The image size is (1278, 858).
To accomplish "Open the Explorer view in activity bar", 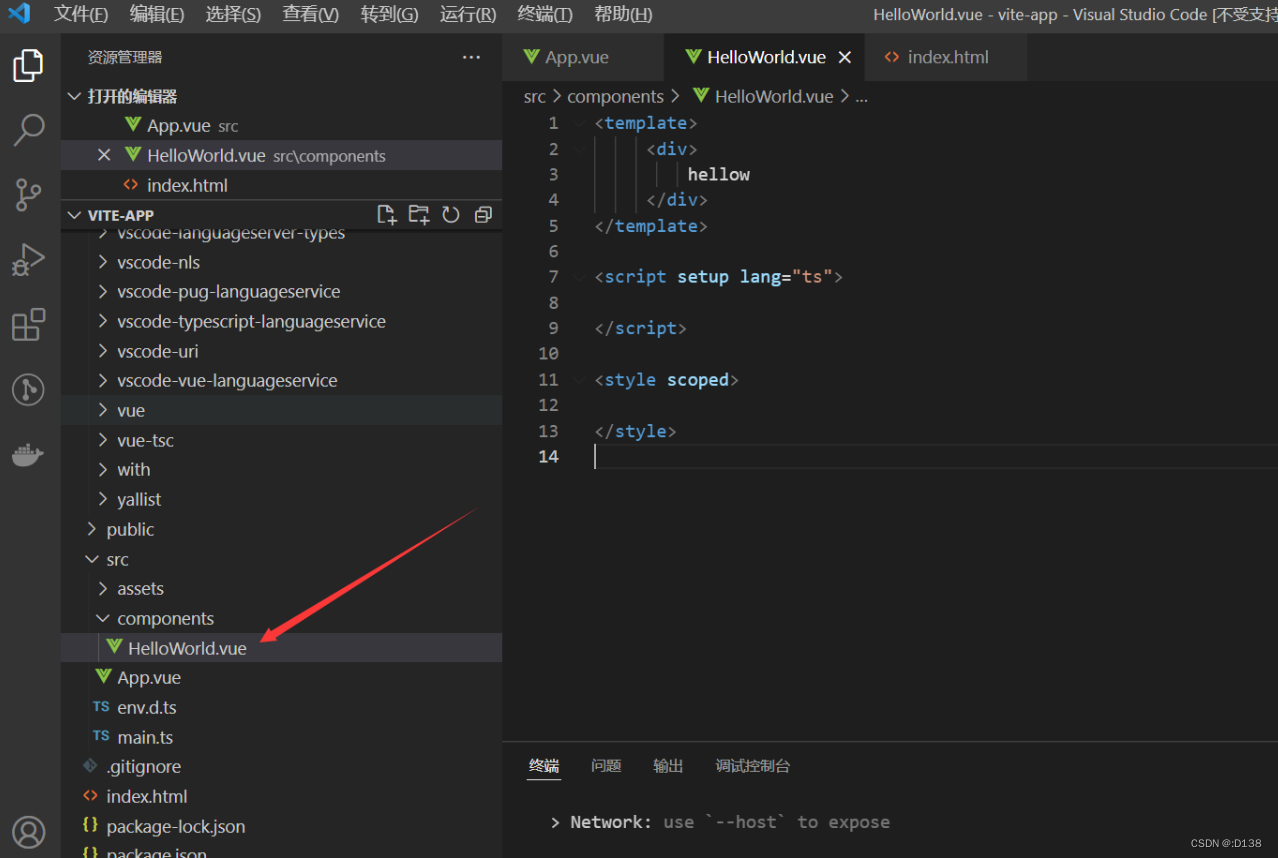I will [x=28, y=66].
